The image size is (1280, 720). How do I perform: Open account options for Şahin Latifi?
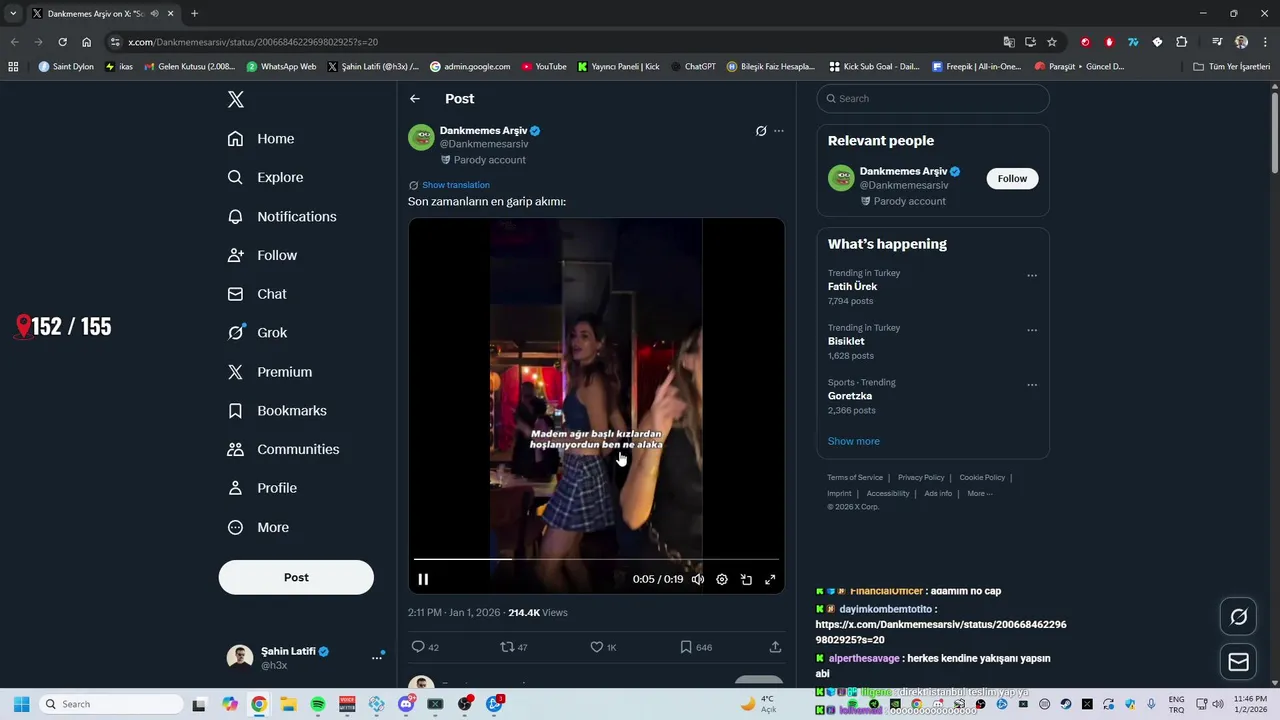point(377,657)
